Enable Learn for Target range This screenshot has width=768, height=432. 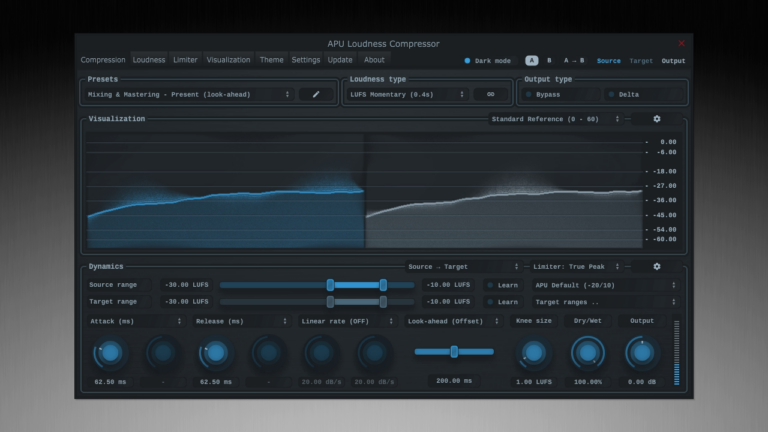tap(503, 302)
